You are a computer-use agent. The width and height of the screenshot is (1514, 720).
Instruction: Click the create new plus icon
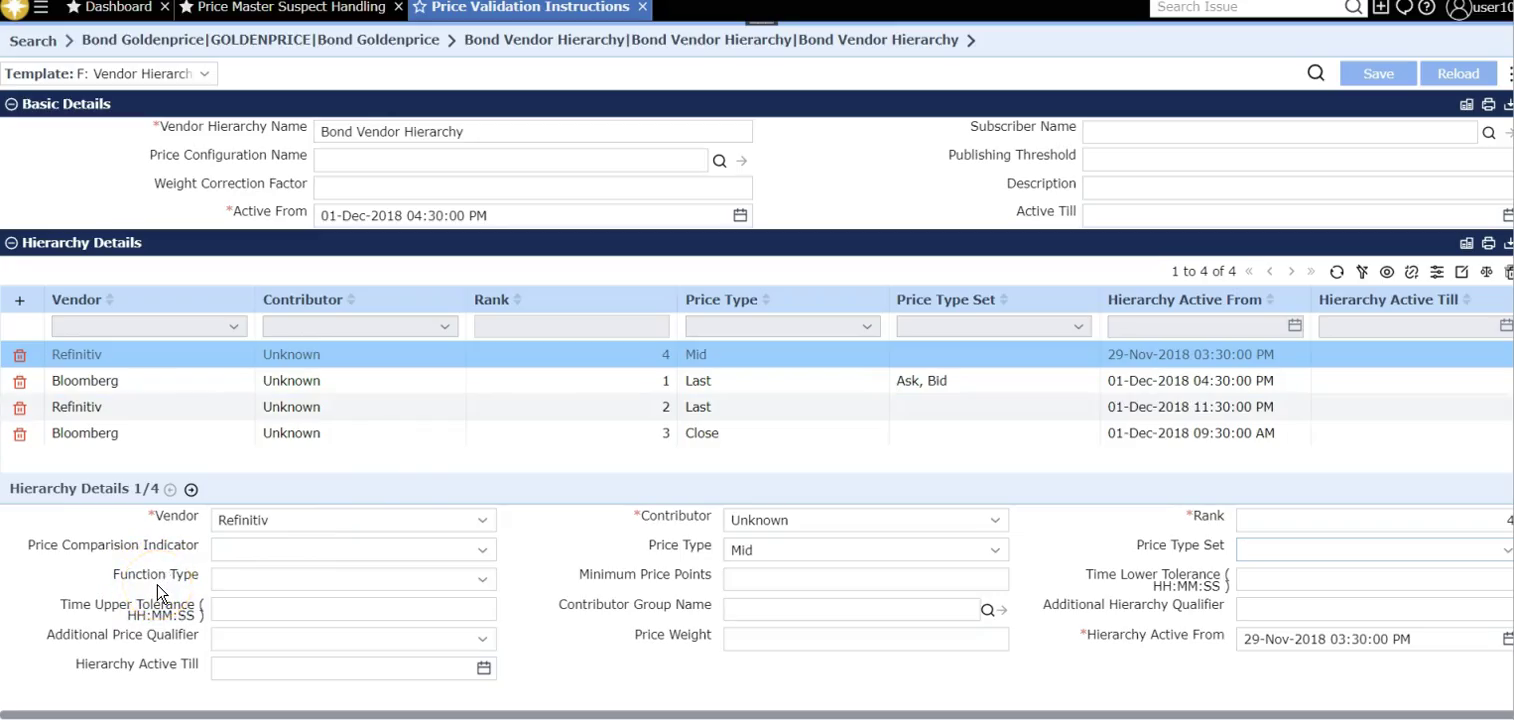point(1381,7)
